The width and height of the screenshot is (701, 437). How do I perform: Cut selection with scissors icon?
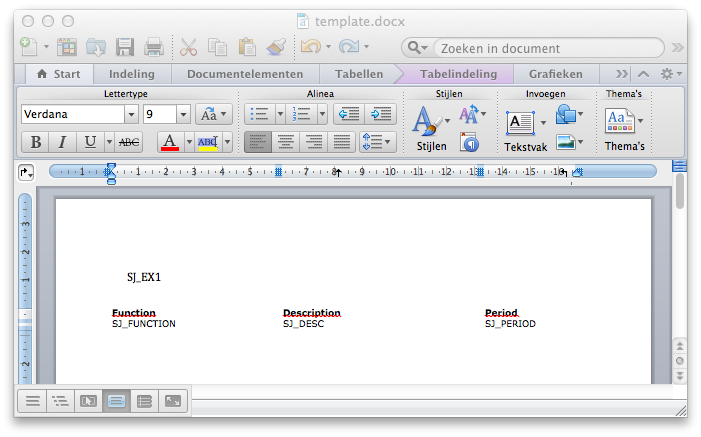188,47
